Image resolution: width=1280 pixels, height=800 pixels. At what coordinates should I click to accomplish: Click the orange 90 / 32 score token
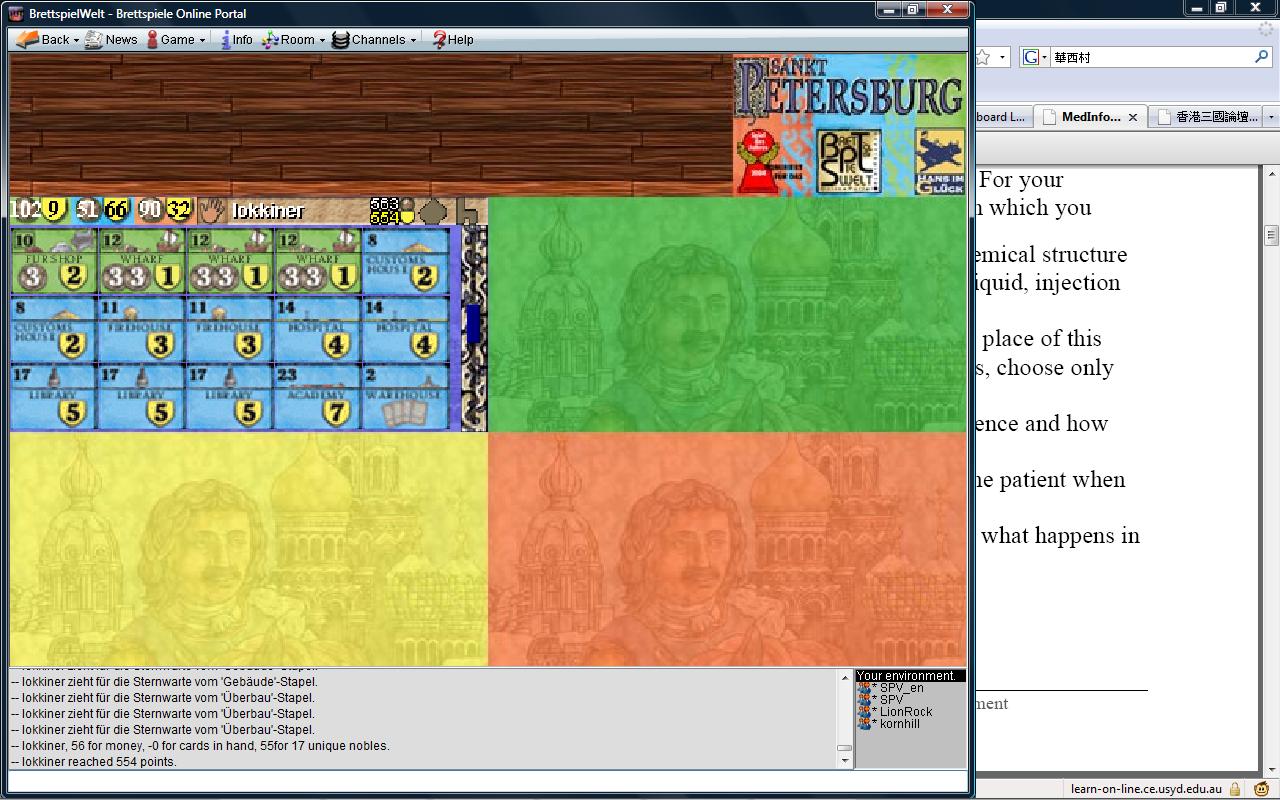click(165, 209)
